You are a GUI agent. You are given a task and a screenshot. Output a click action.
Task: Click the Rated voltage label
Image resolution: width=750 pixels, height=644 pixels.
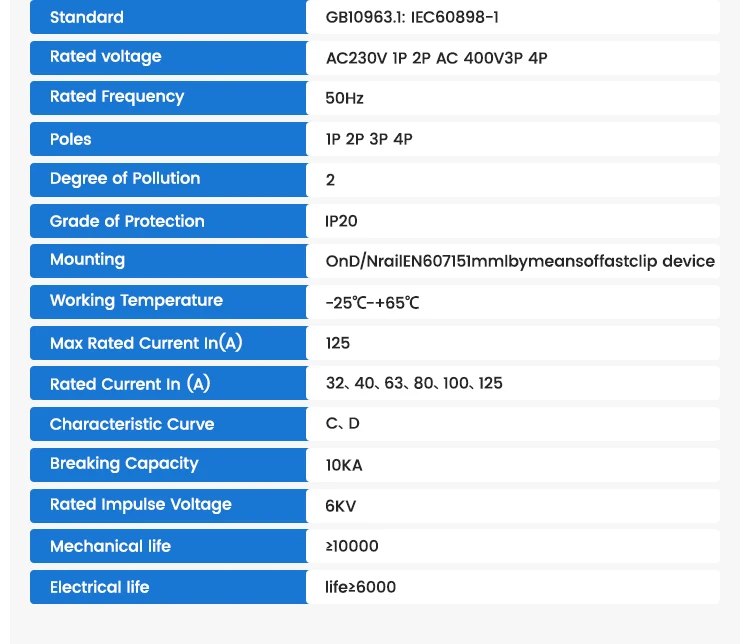[106, 57]
